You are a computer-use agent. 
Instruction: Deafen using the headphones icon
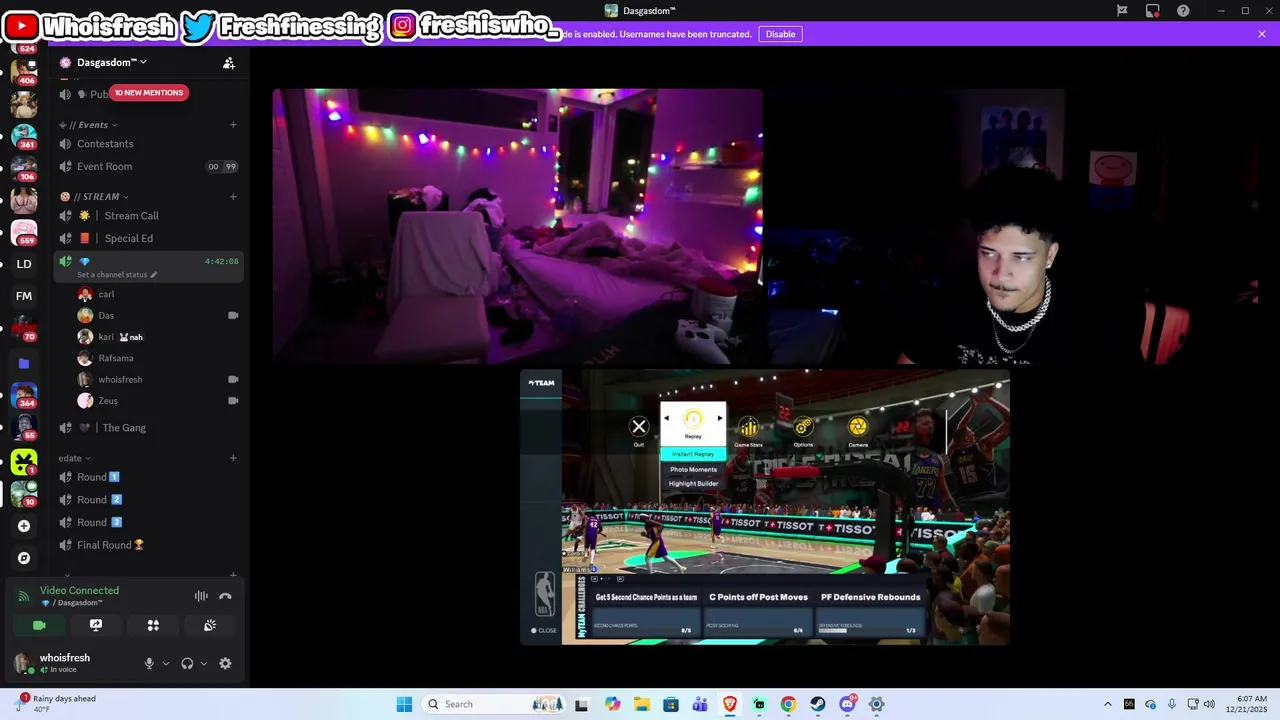point(187,663)
